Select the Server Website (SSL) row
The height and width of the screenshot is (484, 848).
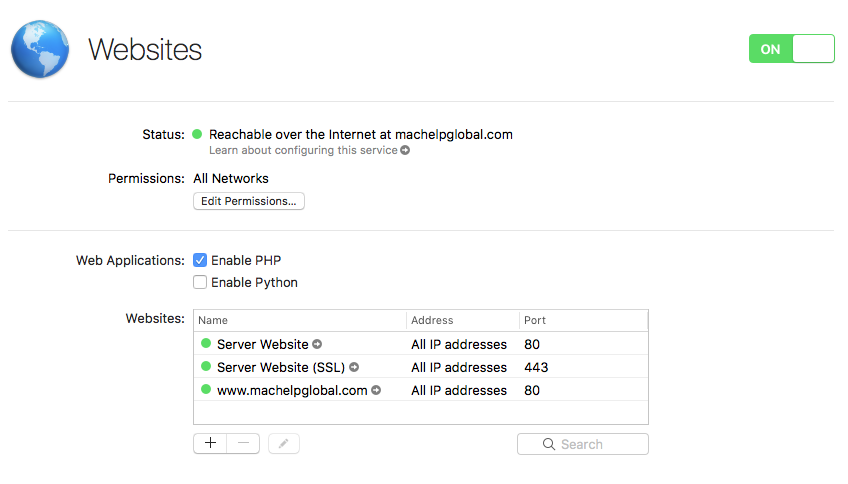[x=420, y=367]
